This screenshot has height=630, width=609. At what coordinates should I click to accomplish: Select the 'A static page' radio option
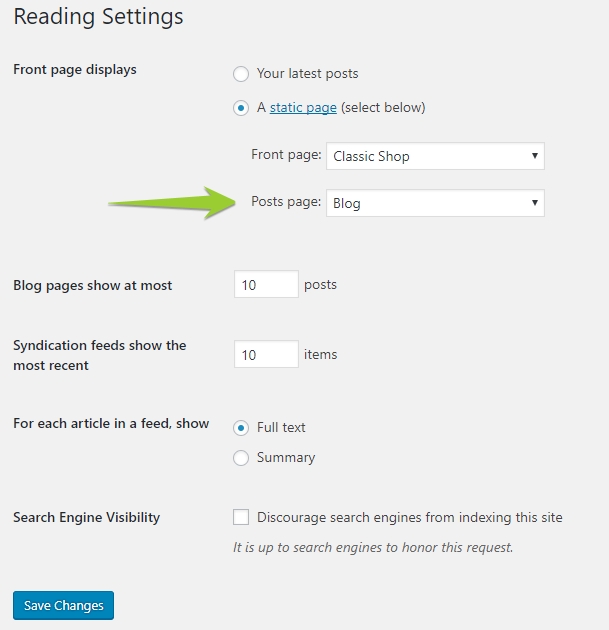tap(241, 108)
